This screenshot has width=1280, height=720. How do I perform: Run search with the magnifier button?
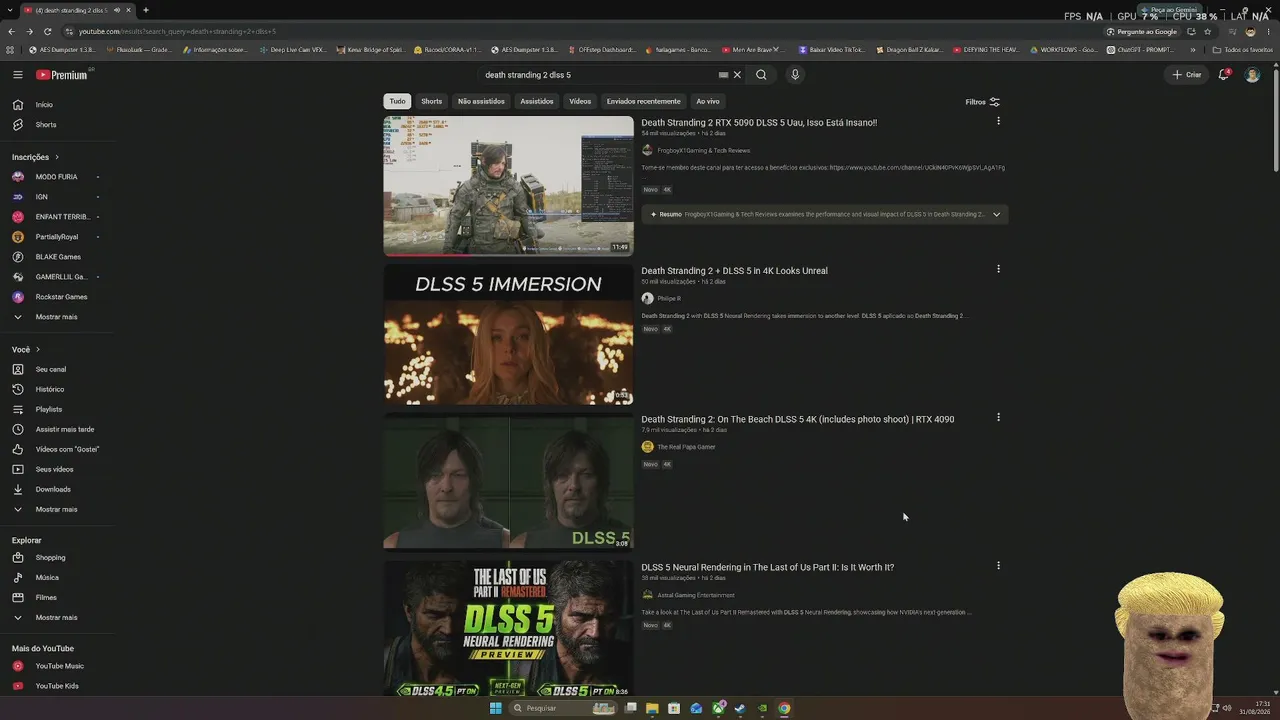tap(761, 74)
